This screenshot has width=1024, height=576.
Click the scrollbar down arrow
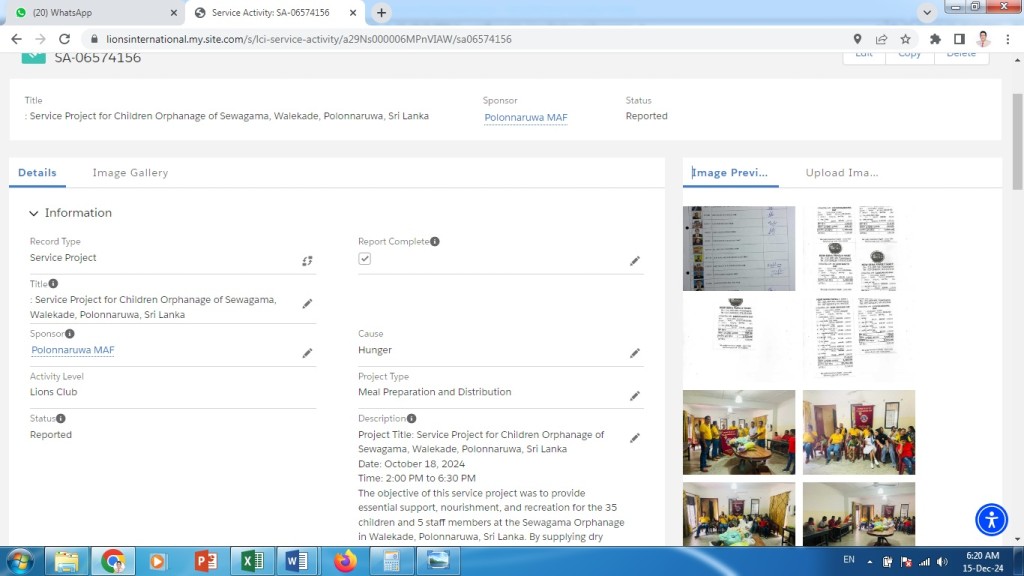(1017, 539)
